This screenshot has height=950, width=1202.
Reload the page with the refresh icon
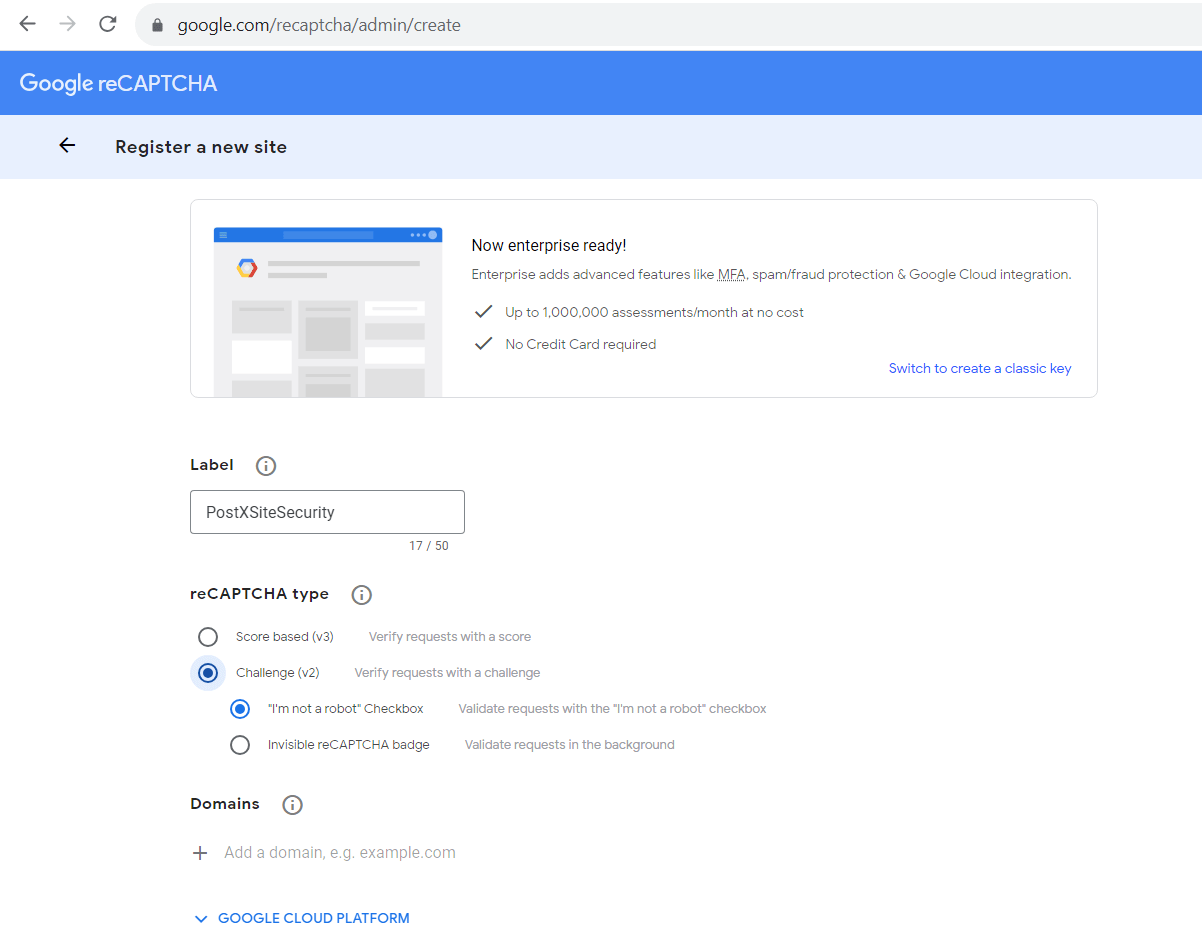pos(107,24)
